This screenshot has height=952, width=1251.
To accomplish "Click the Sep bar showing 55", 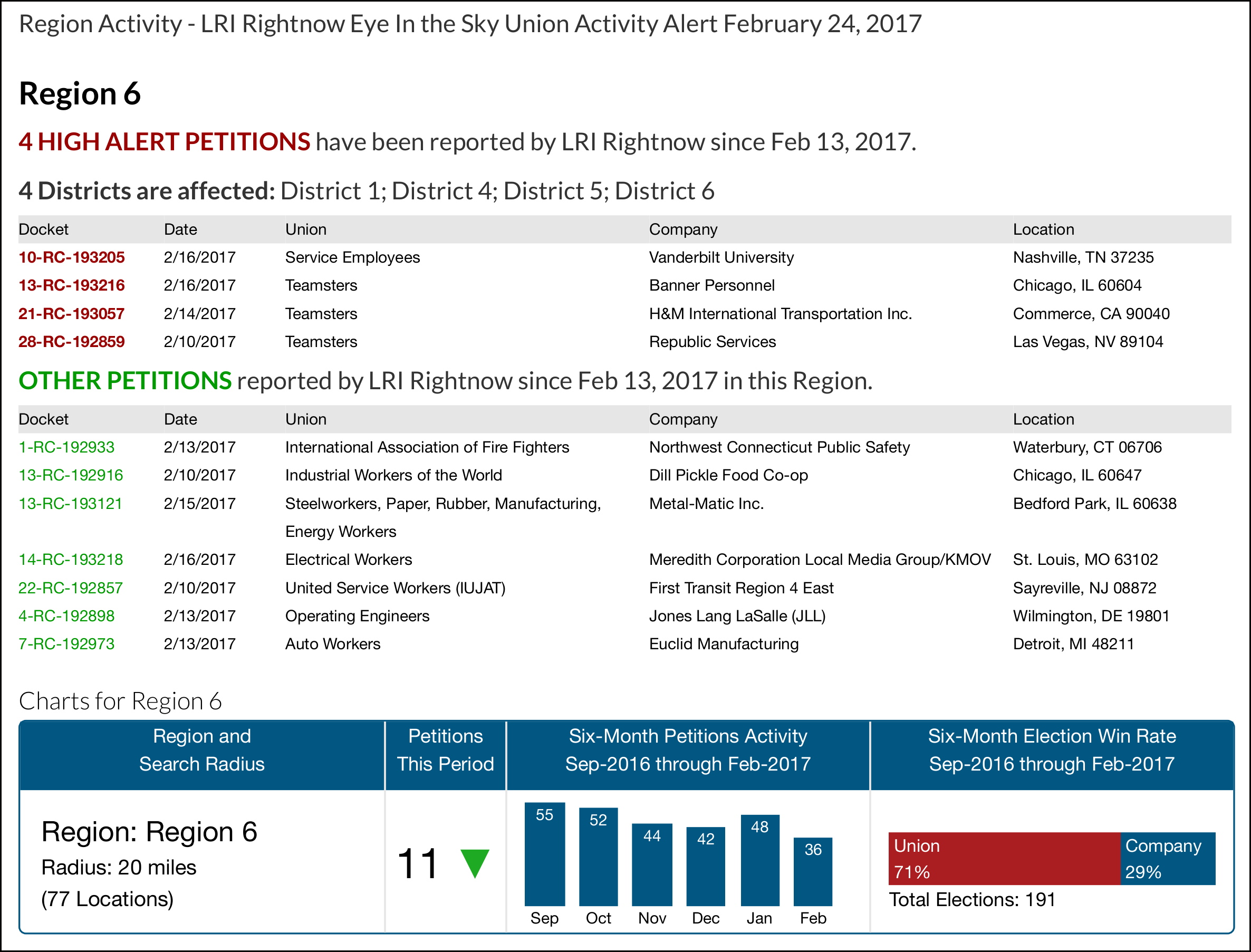I will click(544, 854).
